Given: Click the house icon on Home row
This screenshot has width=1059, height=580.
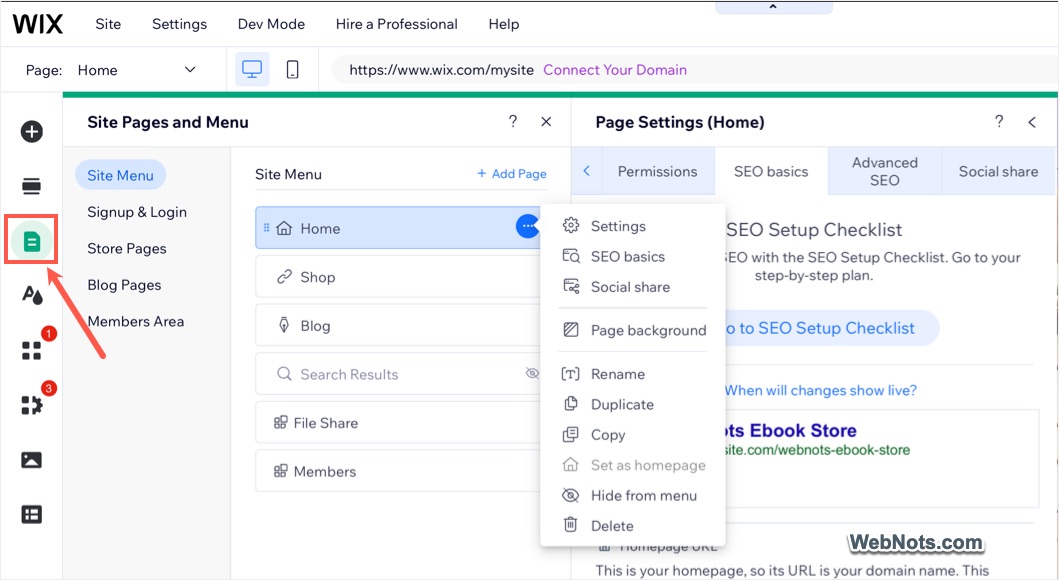Looking at the screenshot, I should [284, 228].
